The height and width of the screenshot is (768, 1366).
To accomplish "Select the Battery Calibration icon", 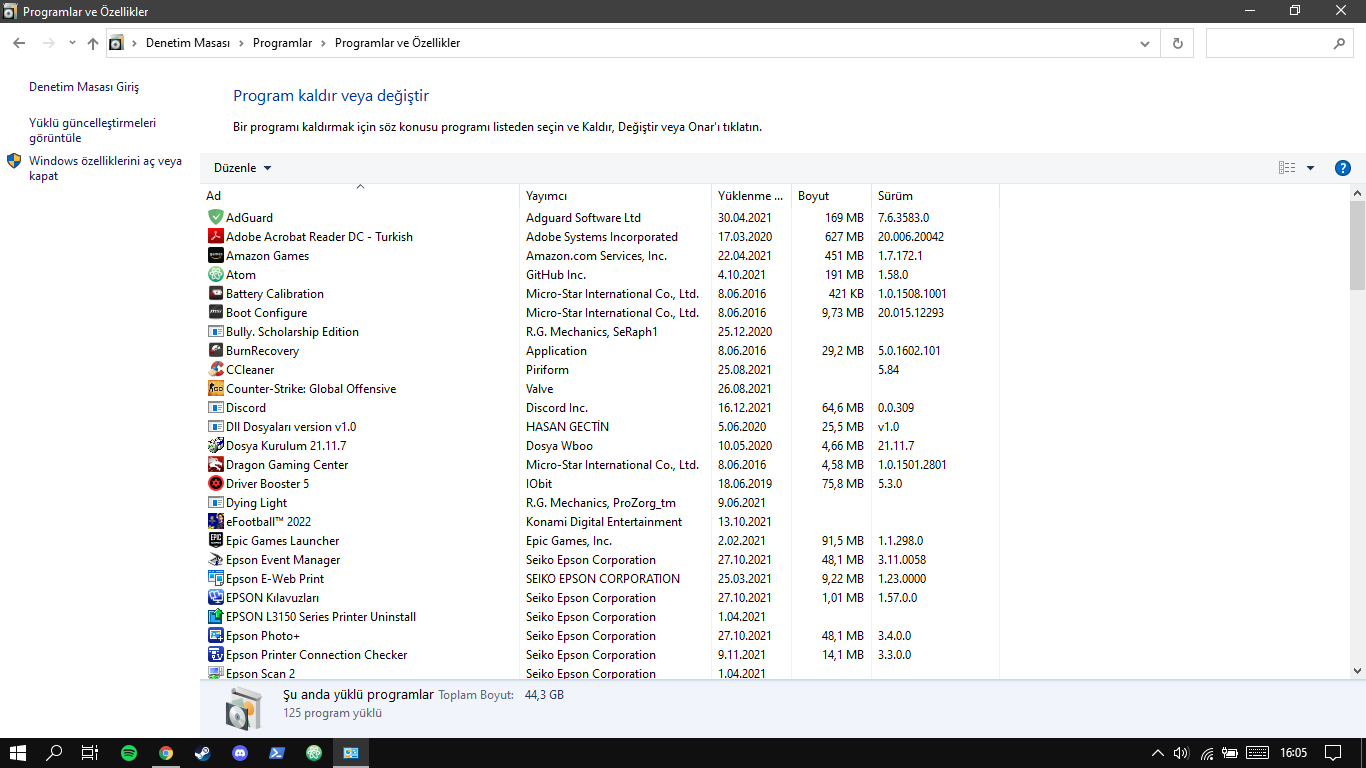I will (x=215, y=293).
